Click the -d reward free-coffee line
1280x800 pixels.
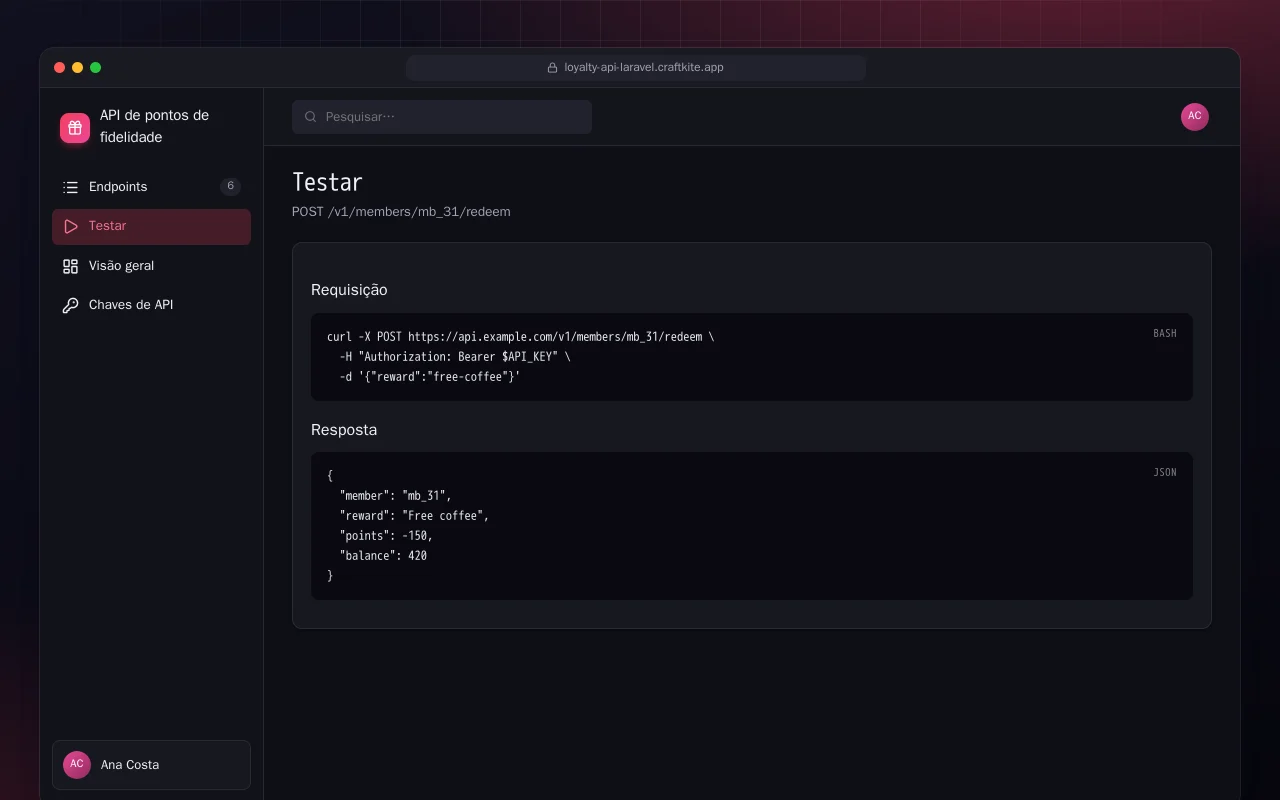click(430, 377)
